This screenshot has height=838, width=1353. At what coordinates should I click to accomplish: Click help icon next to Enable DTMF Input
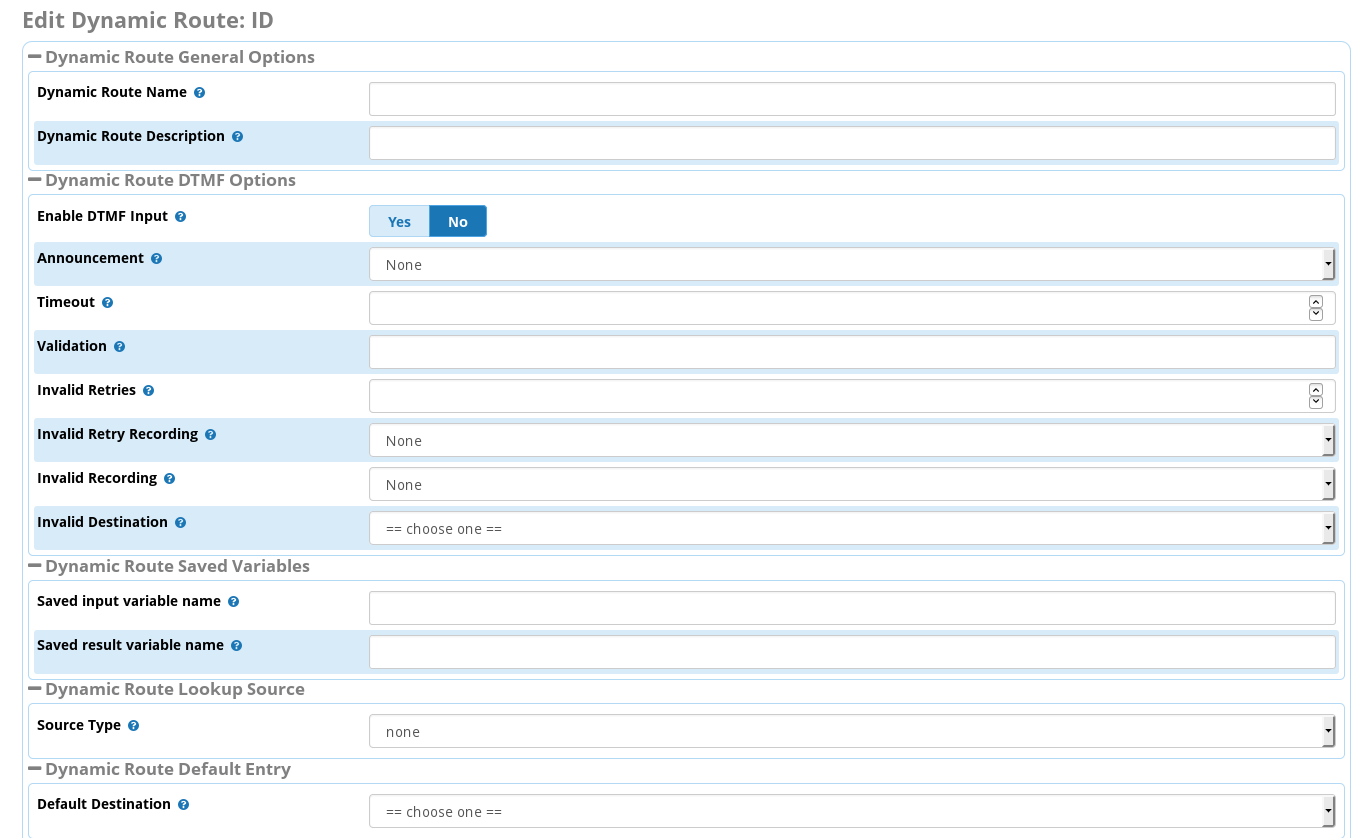(181, 217)
